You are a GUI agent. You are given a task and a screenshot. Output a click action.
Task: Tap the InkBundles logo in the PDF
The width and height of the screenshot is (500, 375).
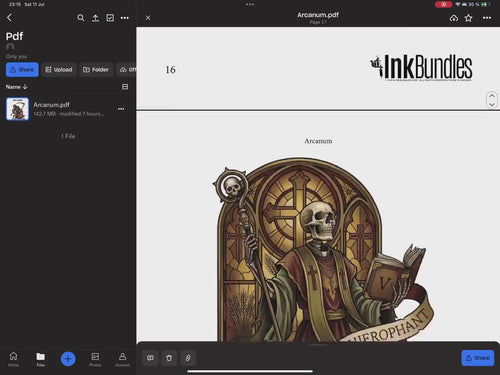(x=421, y=68)
